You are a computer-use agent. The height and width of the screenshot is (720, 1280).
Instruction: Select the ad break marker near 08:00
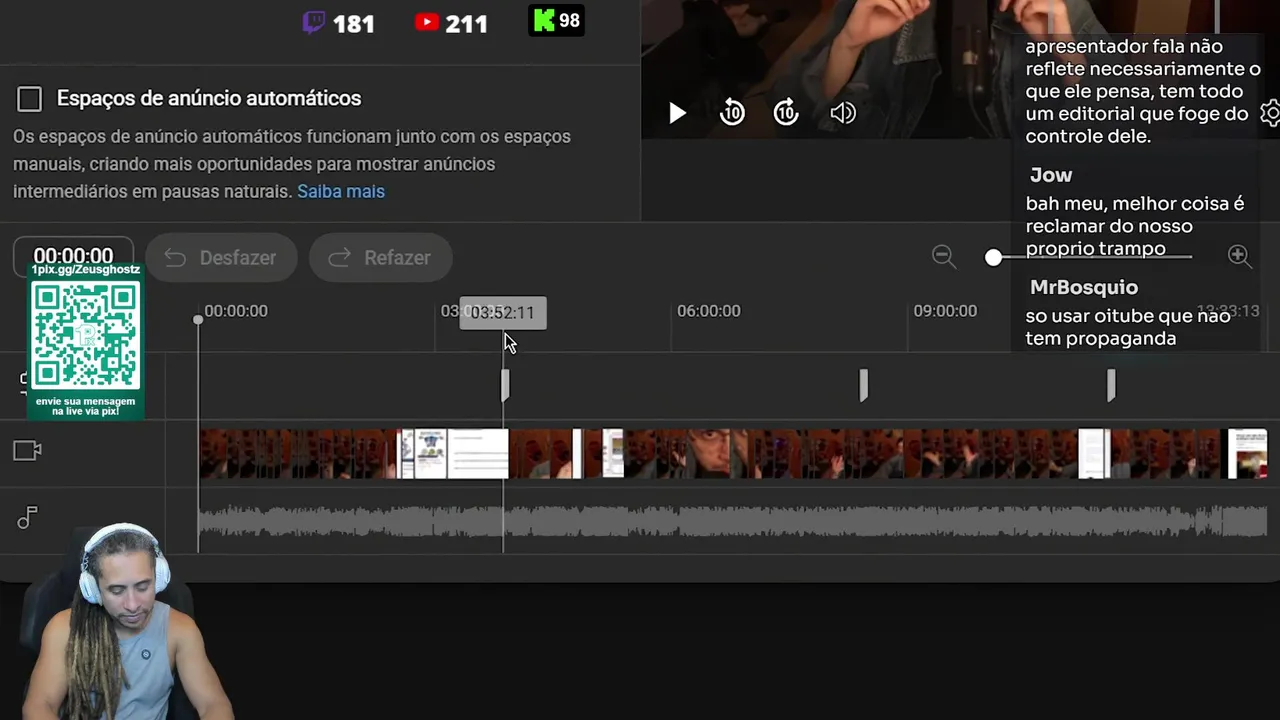(x=864, y=385)
